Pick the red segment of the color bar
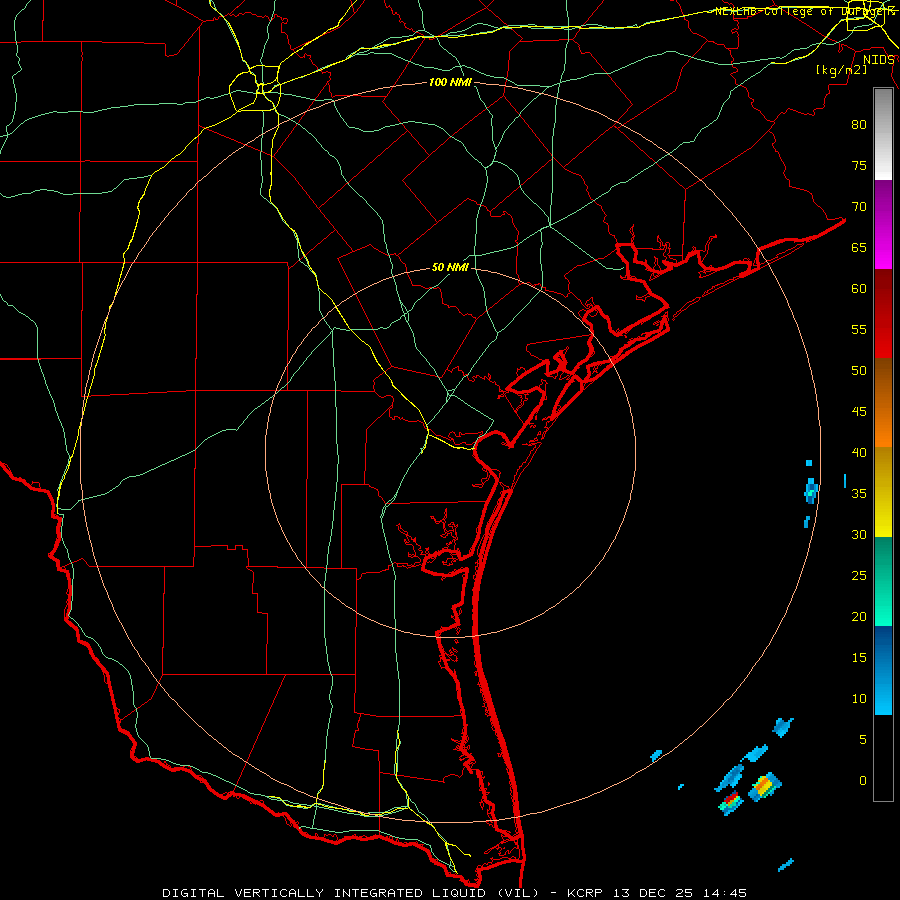Viewport: 900px width, 900px height. (x=883, y=313)
